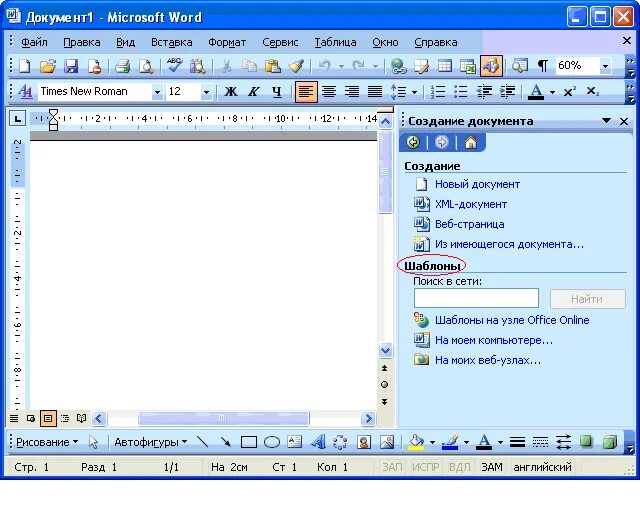Decrease paragraph indent
This screenshot has height=512, width=640.
tap(484, 91)
